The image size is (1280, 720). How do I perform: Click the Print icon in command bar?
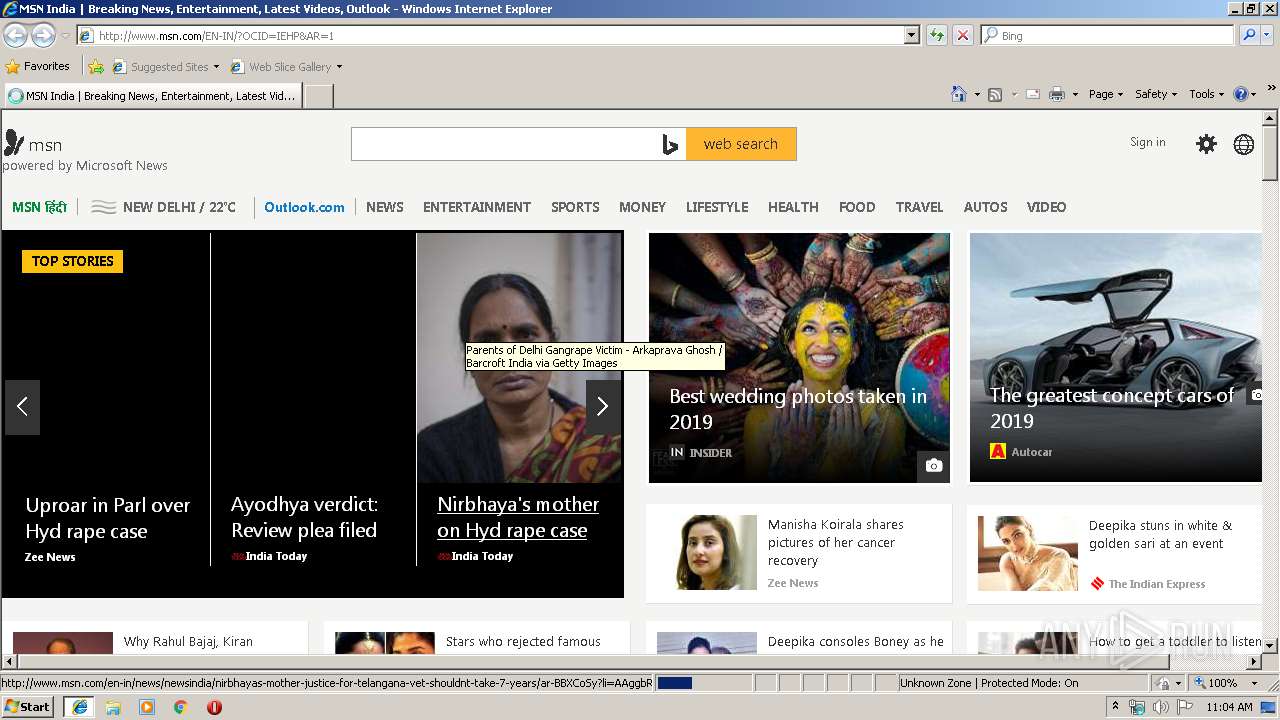(x=1057, y=94)
